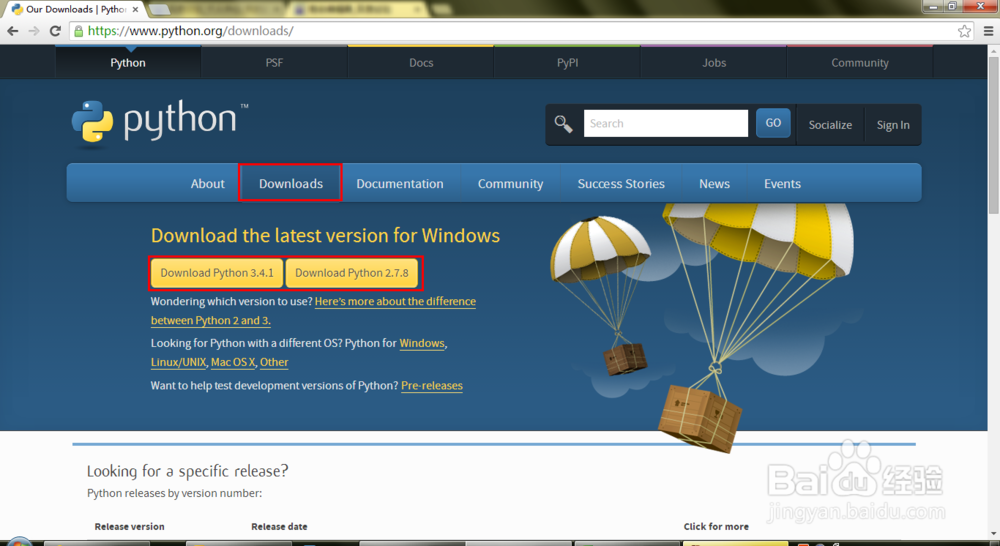Follow the Linux/UNIX link

pos(178,362)
